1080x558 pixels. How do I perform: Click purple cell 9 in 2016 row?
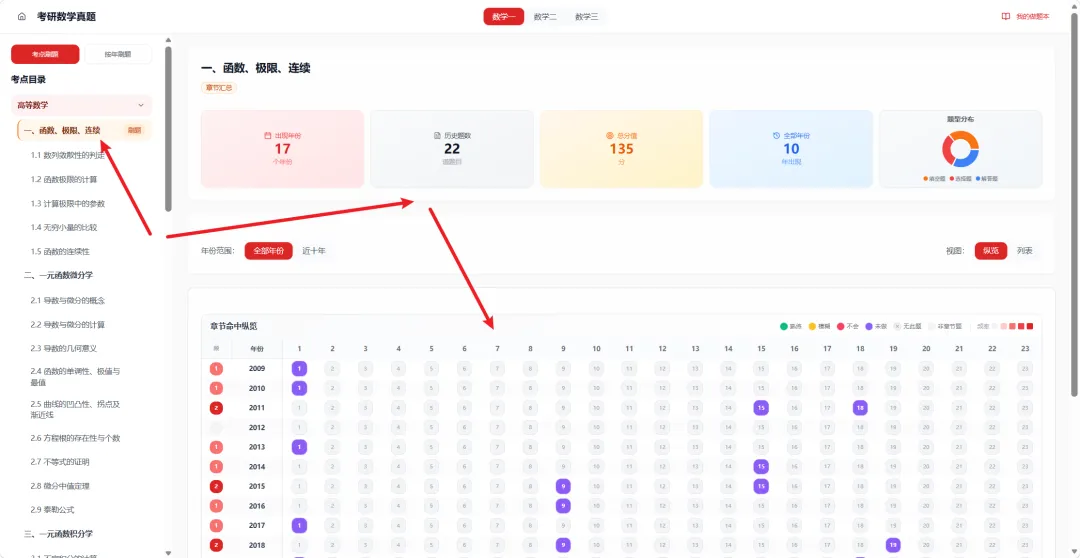pos(563,506)
